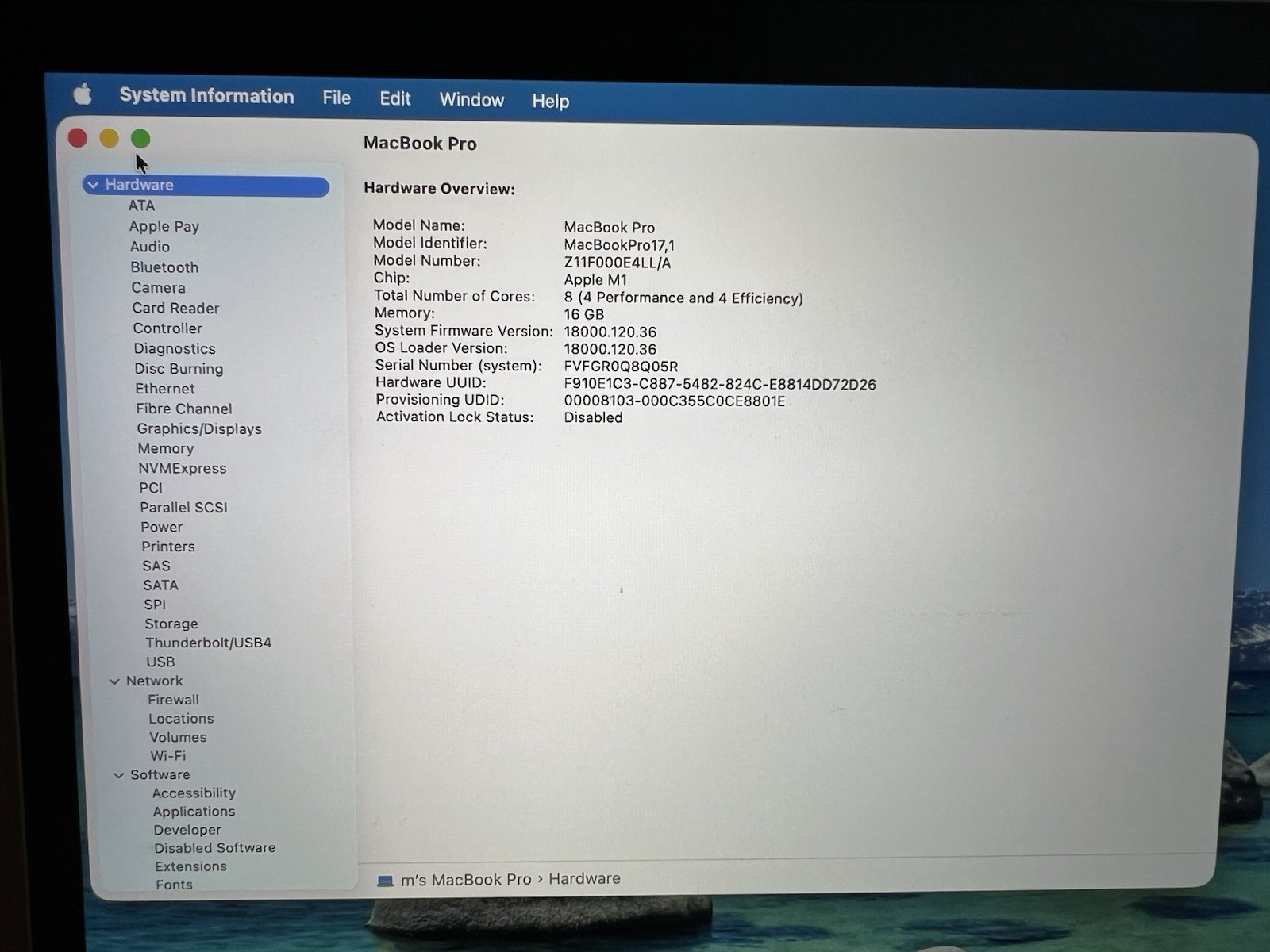Screen dimensions: 1270x952
Task: Click "m's MacBook Pro" in path bar
Action: pos(466,880)
